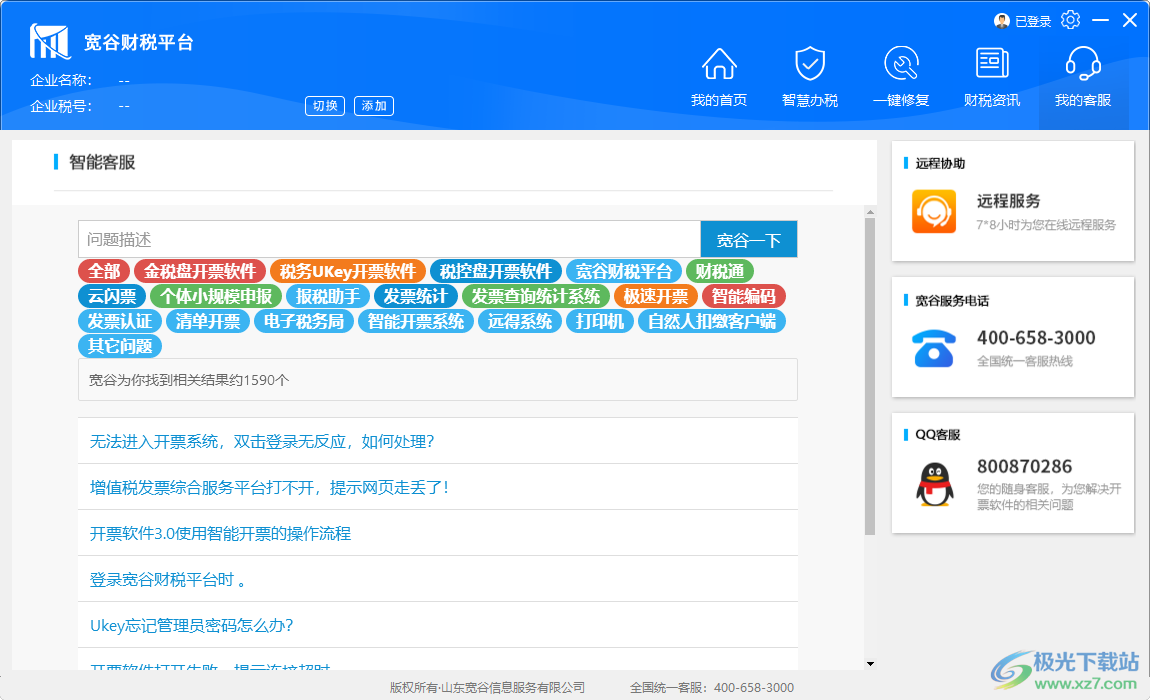The image size is (1150, 700).
Task: Open the 财税资讯 news icon
Action: [992, 63]
